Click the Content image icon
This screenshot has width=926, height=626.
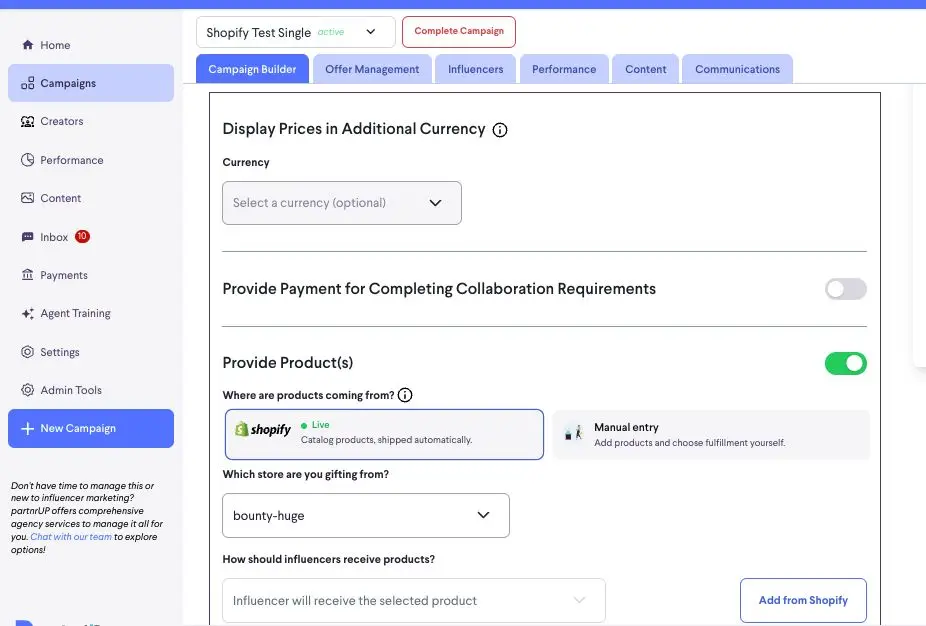27,198
